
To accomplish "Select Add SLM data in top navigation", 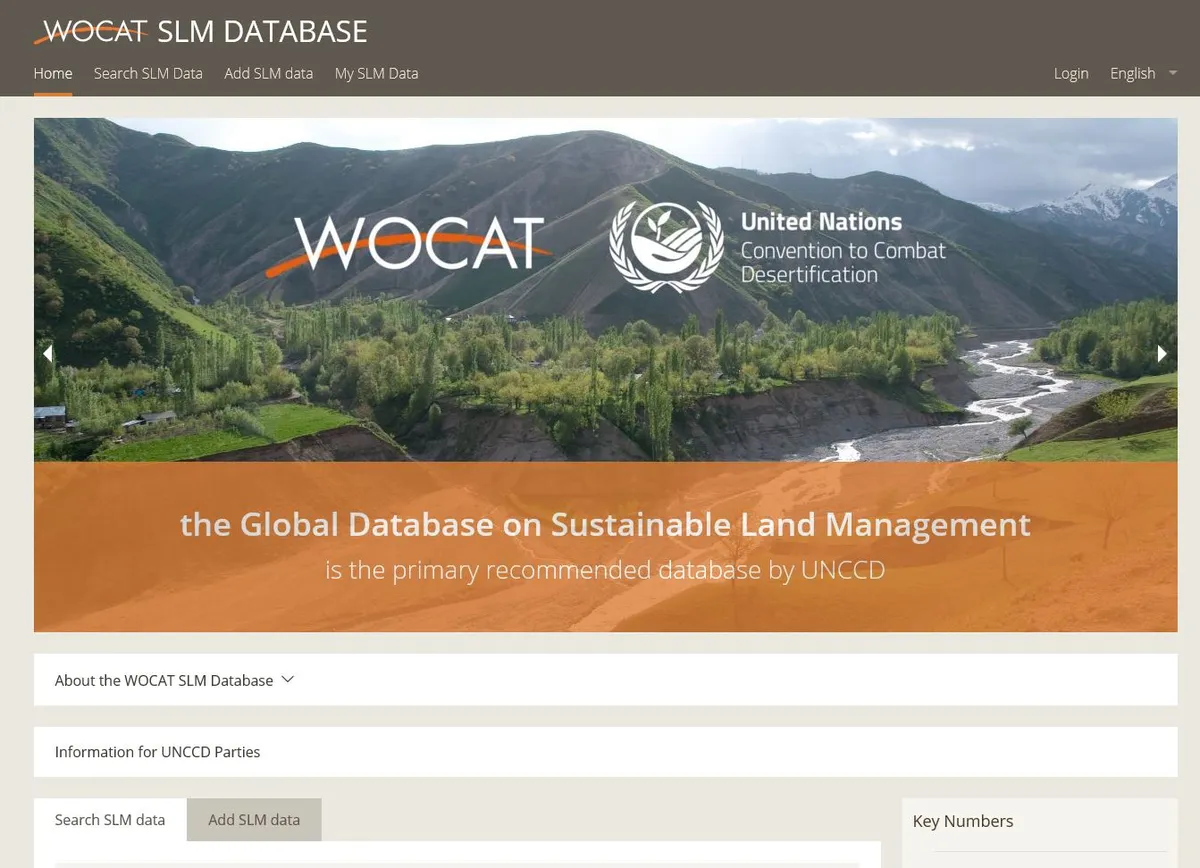I will (268, 73).
